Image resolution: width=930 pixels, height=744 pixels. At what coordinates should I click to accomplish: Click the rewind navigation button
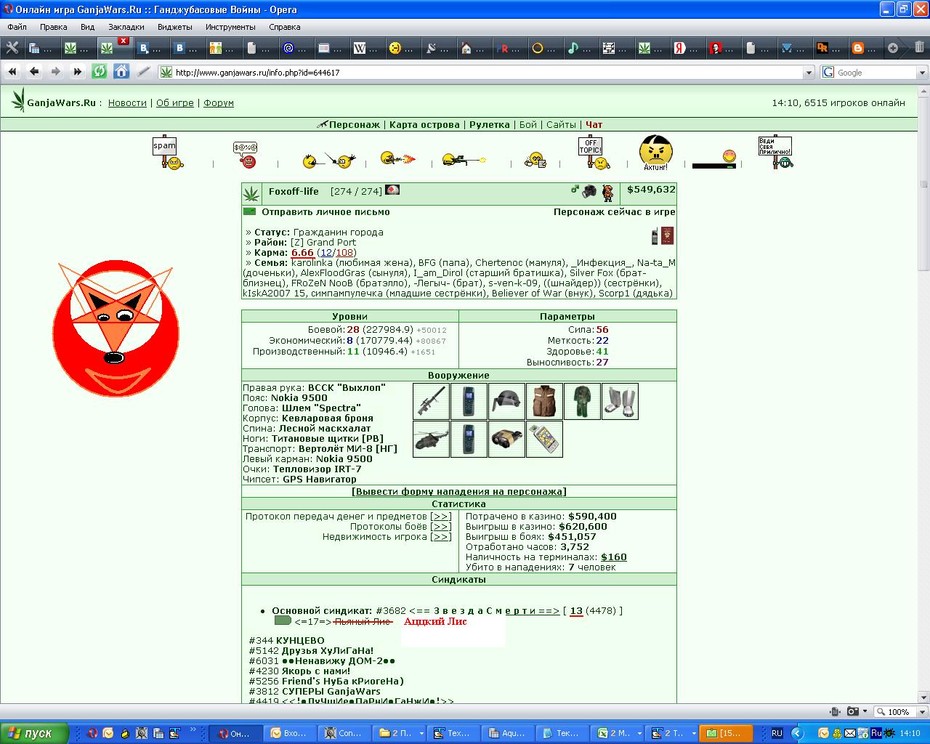12,72
